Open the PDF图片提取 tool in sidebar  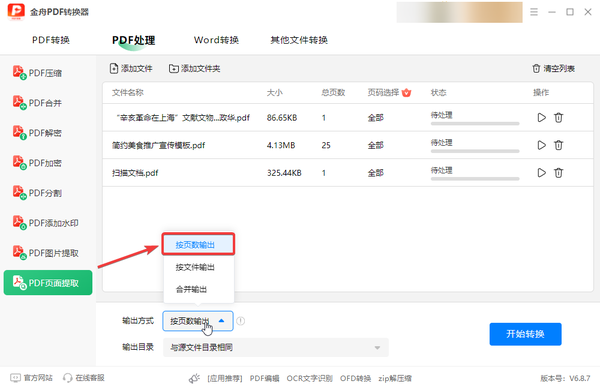[46, 253]
